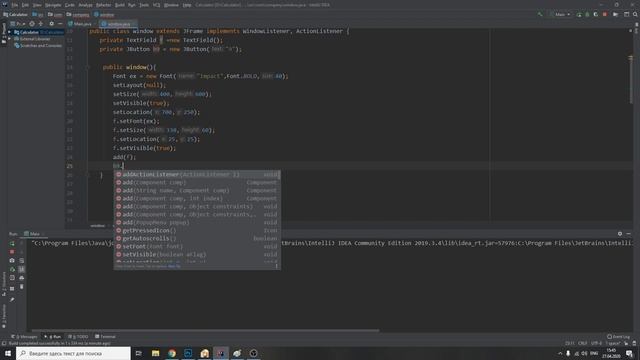Open Run panel settings gear icon

click(620, 234)
